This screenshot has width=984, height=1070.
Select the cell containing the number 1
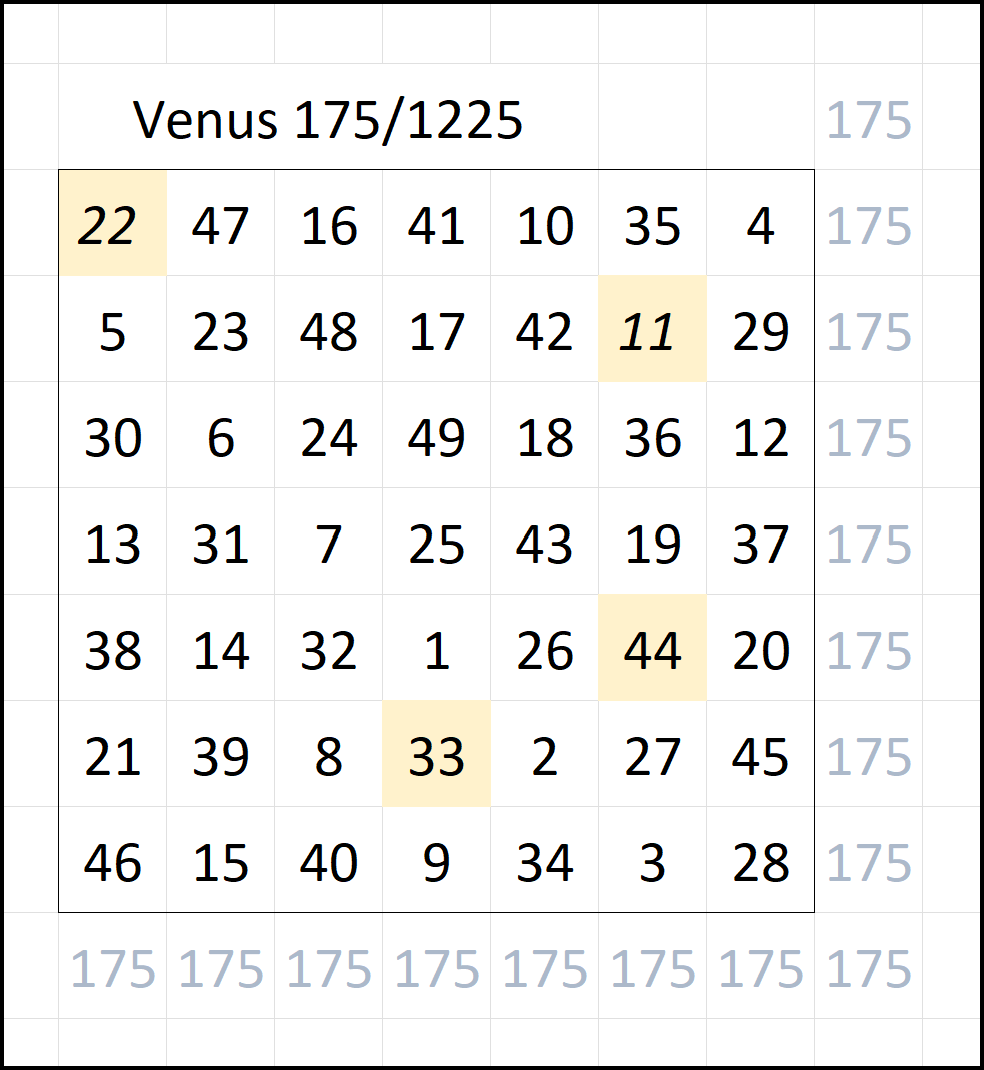436,649
